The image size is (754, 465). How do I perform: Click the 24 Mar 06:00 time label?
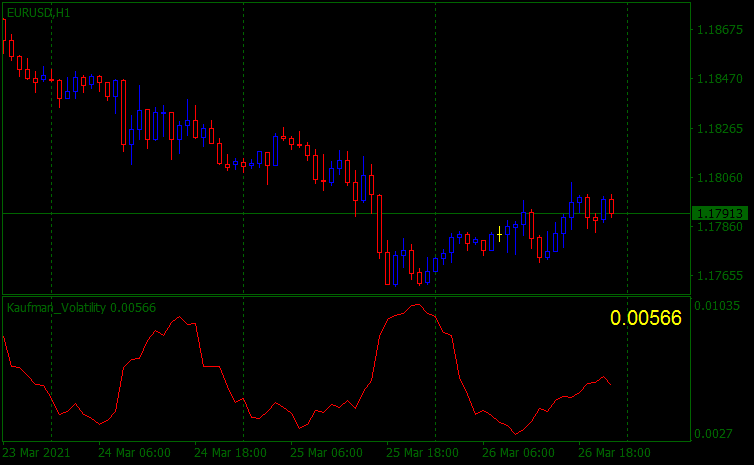tap(134, 453)
